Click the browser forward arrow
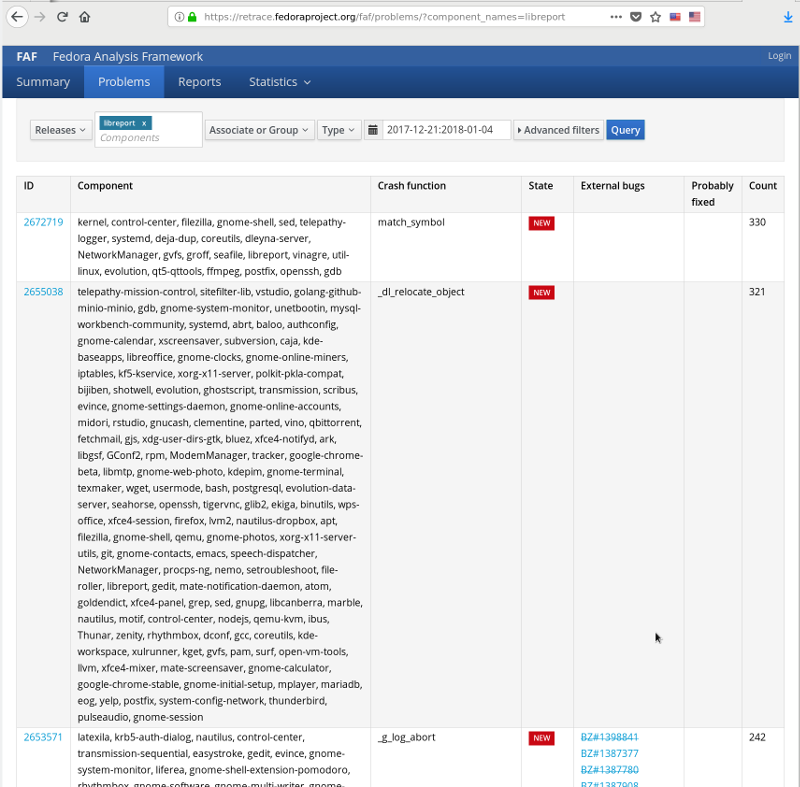800x787 pixels. click(x=40, y=17)
